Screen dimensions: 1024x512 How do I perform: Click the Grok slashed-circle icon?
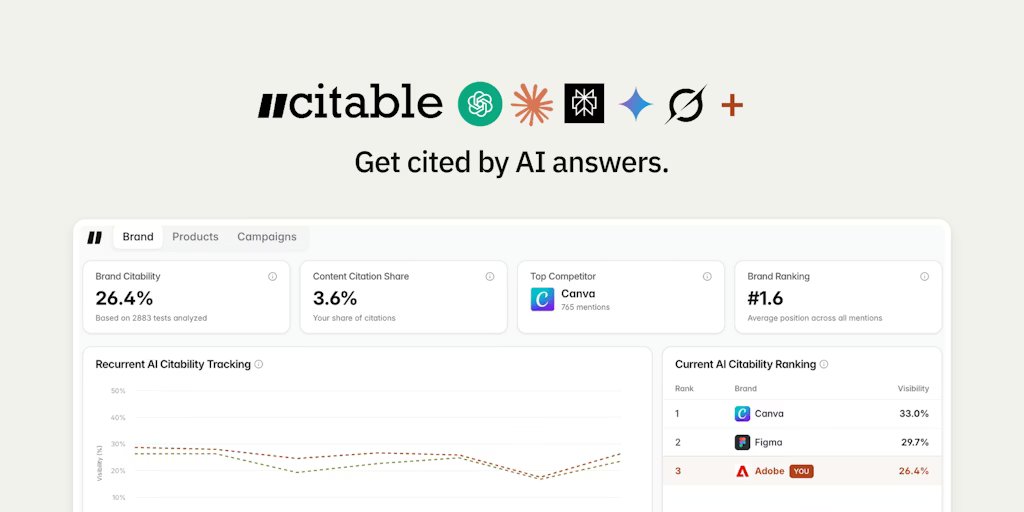(686, 104)
